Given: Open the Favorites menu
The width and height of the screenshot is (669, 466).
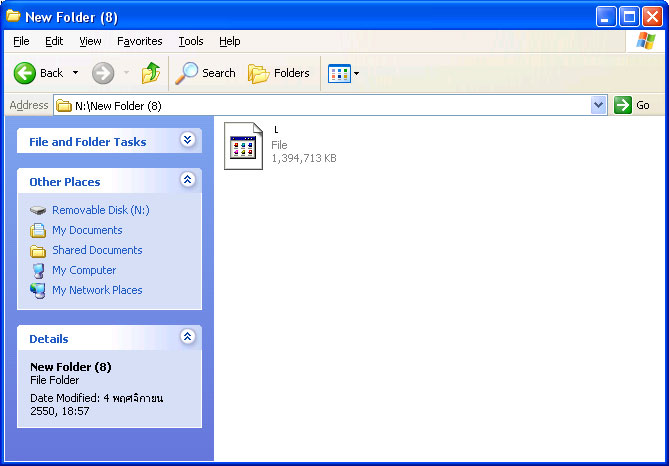Looking at the screenshot, I should (x=140, y=41).
